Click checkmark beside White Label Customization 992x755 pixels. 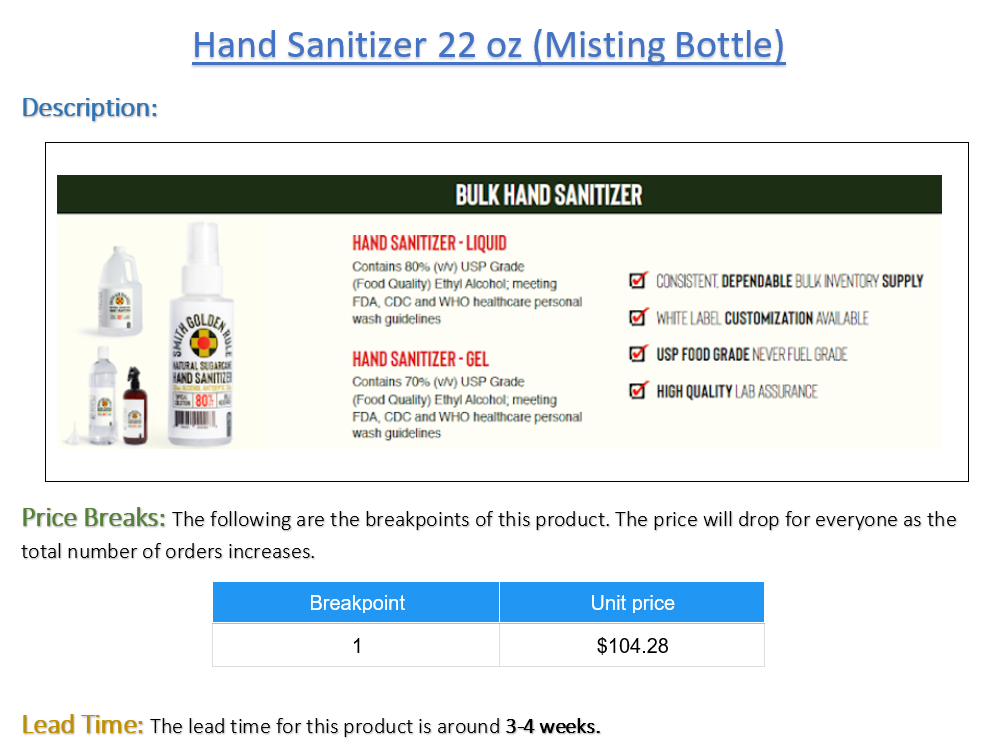click(638, 316)
